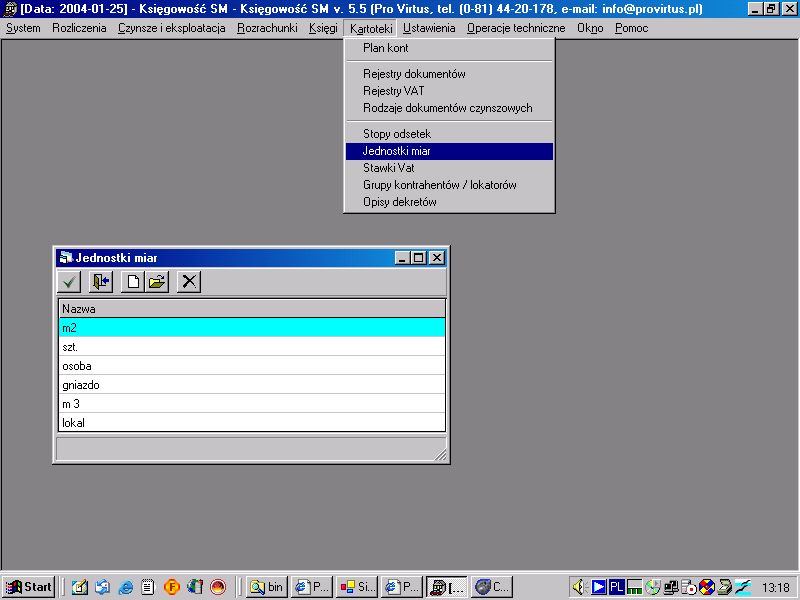This screenshot has height=600, width=800.
Task: Click the notepad icon in quick launch
Action: tap(148, 587)
